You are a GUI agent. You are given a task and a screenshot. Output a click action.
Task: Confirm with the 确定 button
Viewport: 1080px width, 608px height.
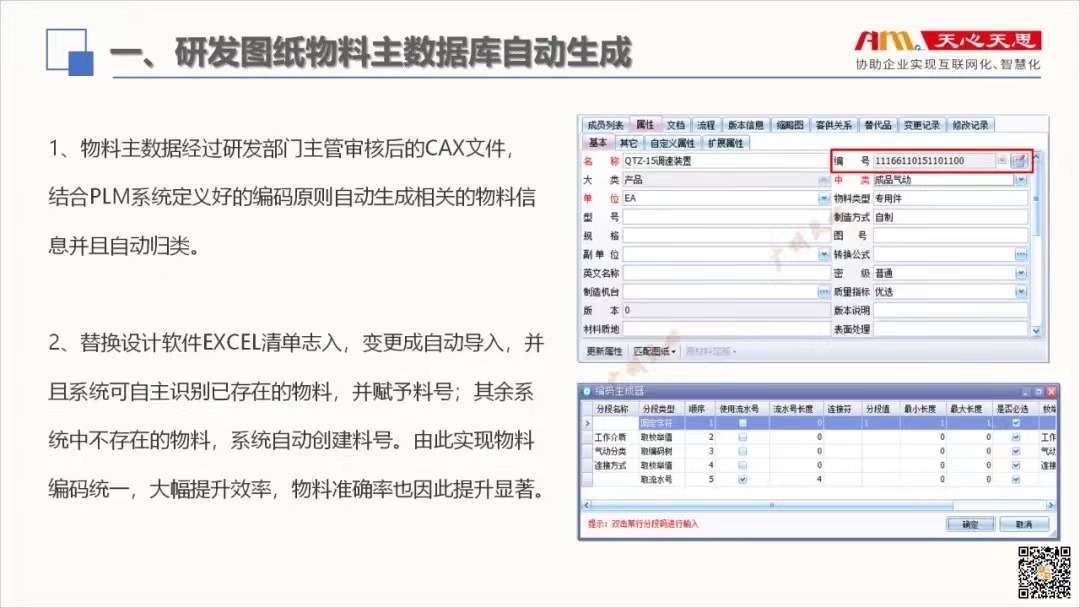coord(970,525)
